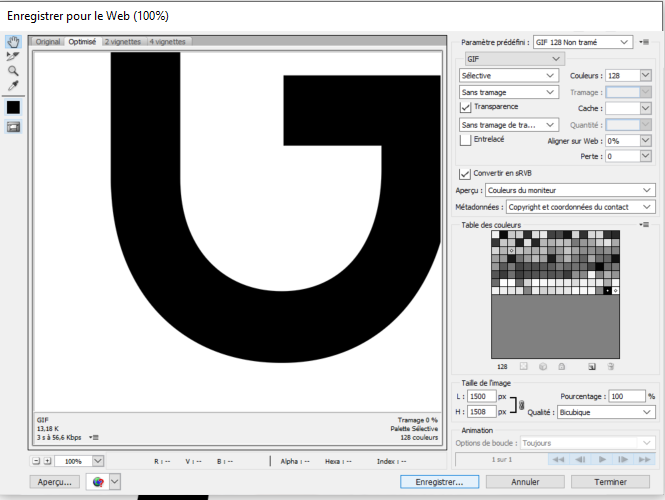This screenshot has width=665, height=500.
Task: Toggle the dimensions constrain link icon
Action: (522, 405)
